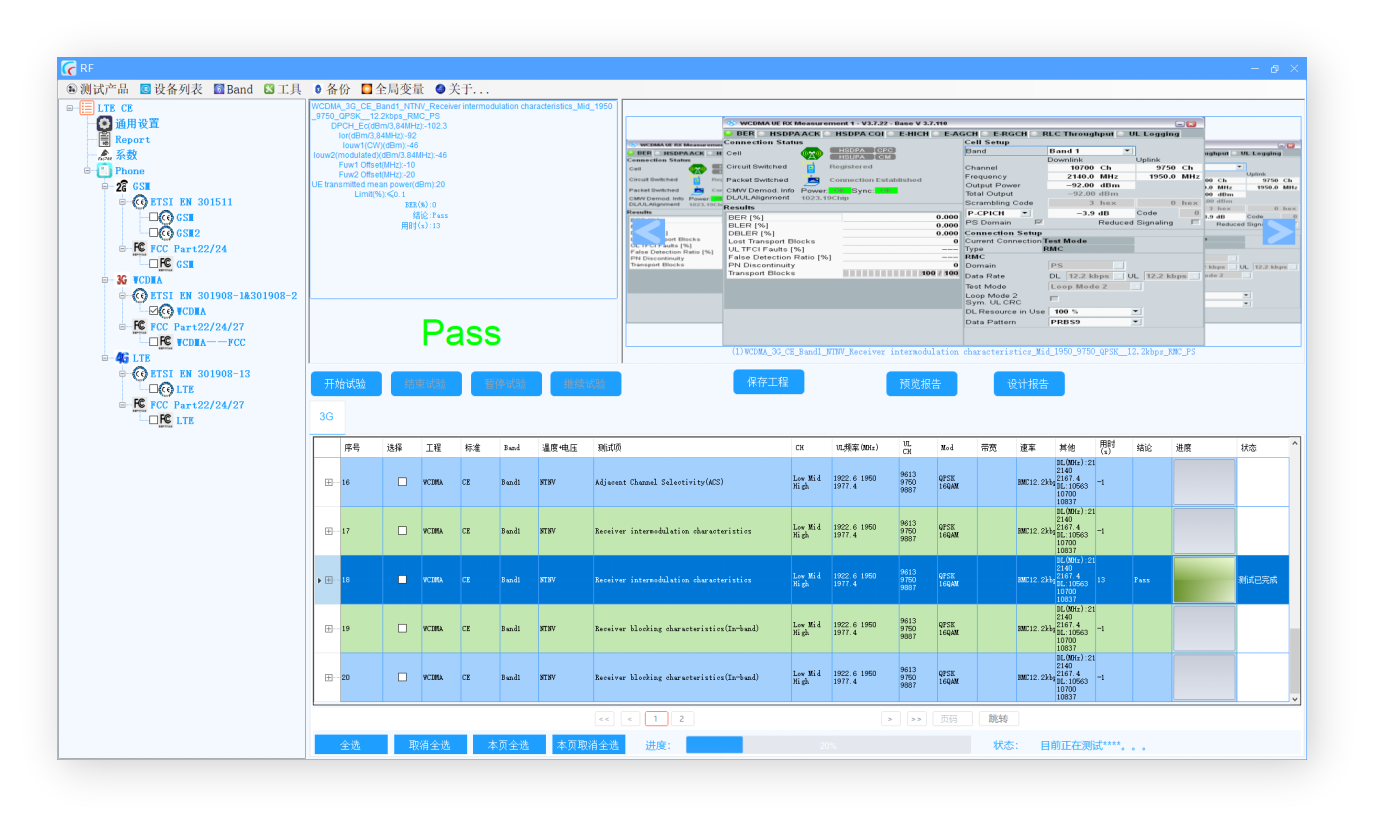This screenshot has height=830, width=1377.
Task: Click the 本页取消全选 button
Action: 588,745
